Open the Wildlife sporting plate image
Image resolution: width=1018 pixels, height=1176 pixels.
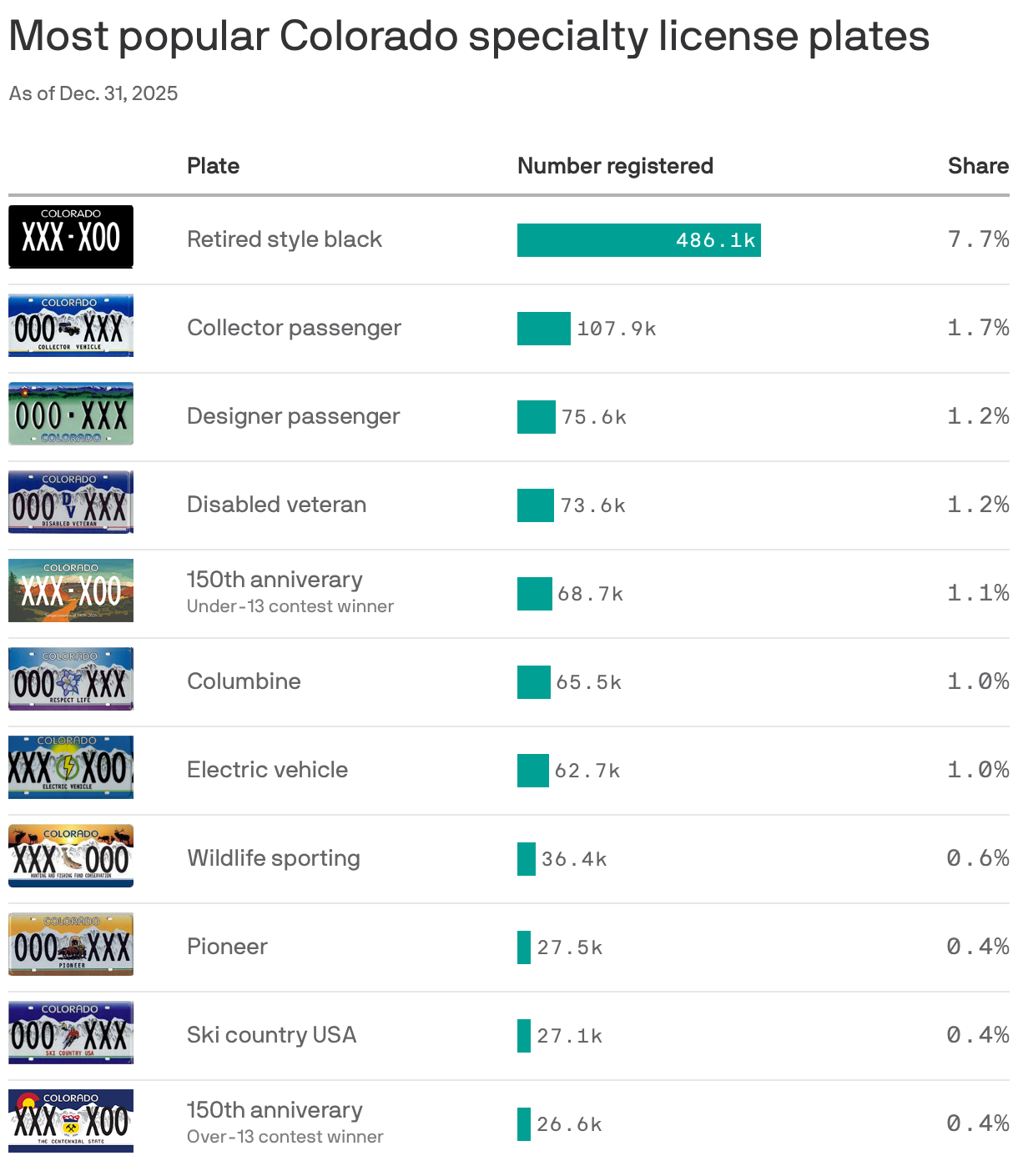pyautogui.click(x=71, y=856)
